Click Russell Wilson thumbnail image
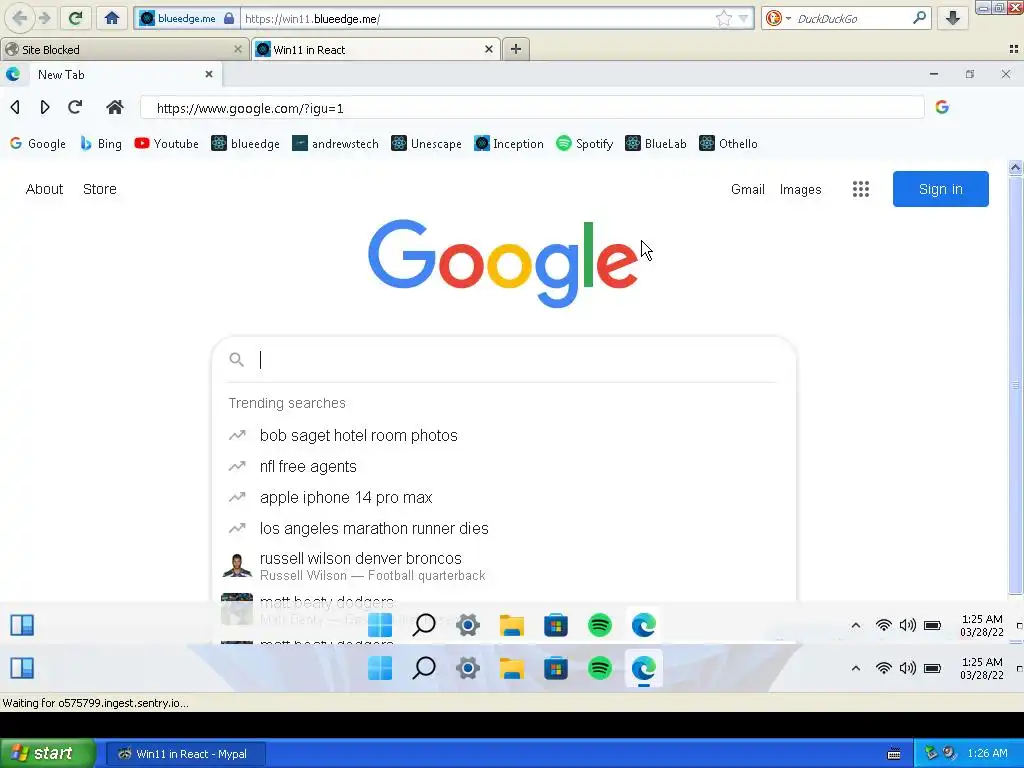 (x=237, y=566)
